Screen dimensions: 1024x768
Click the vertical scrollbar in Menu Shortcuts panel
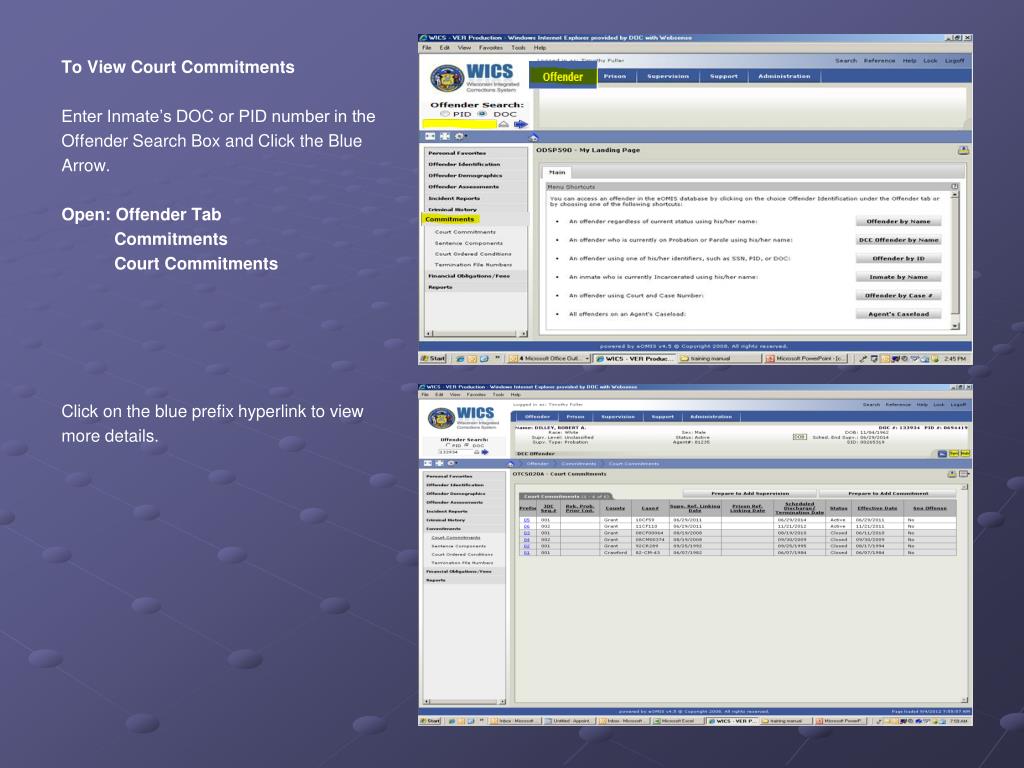(x=955, y=259)
